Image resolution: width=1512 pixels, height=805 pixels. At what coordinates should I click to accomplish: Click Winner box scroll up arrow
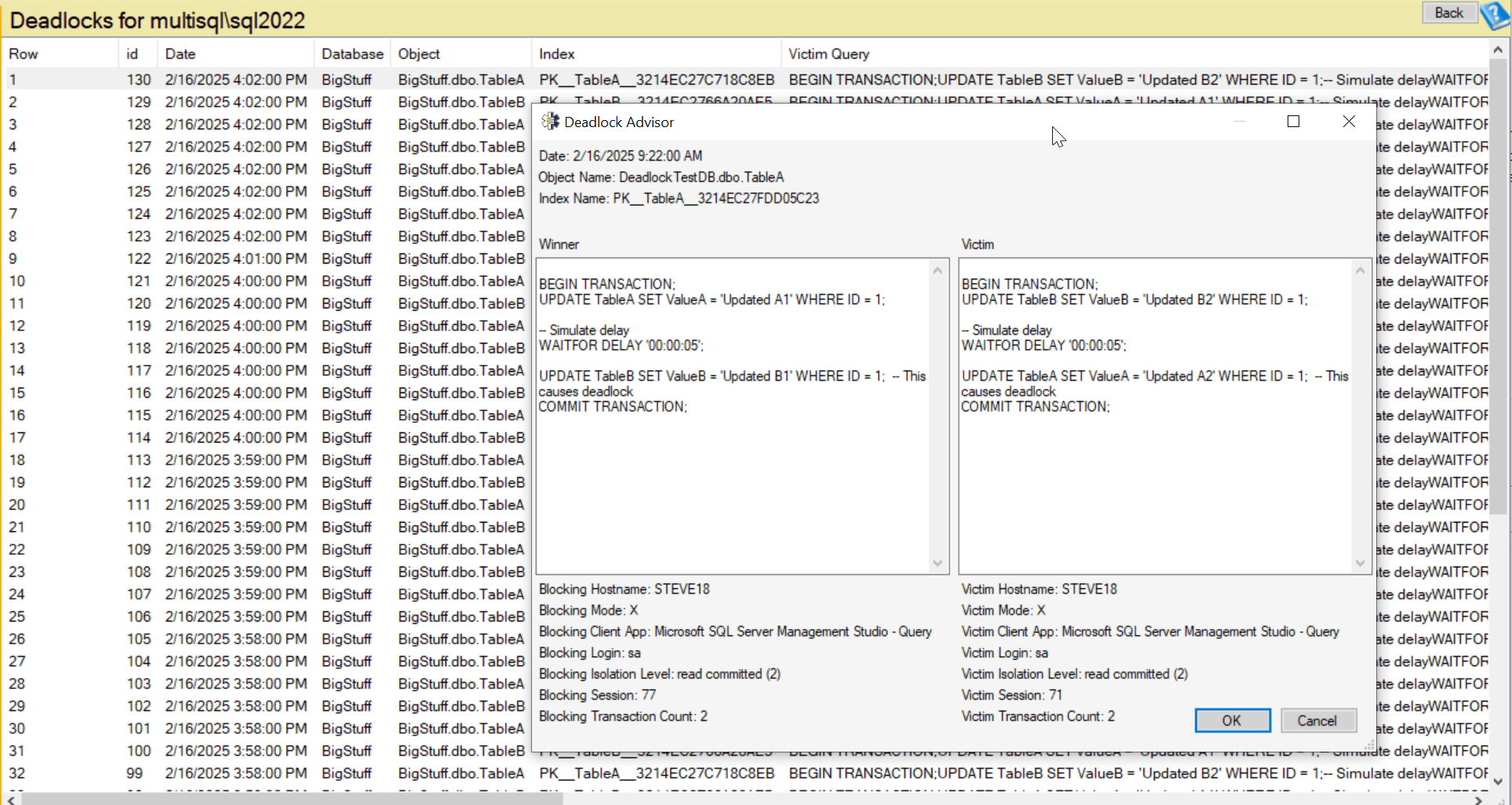[x=938, y=271]
